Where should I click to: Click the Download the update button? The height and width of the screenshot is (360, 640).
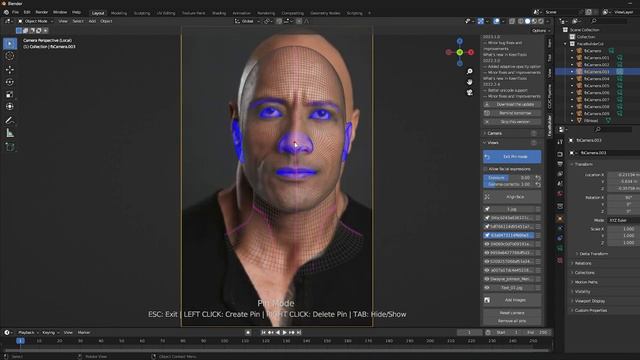pos(512,104)
